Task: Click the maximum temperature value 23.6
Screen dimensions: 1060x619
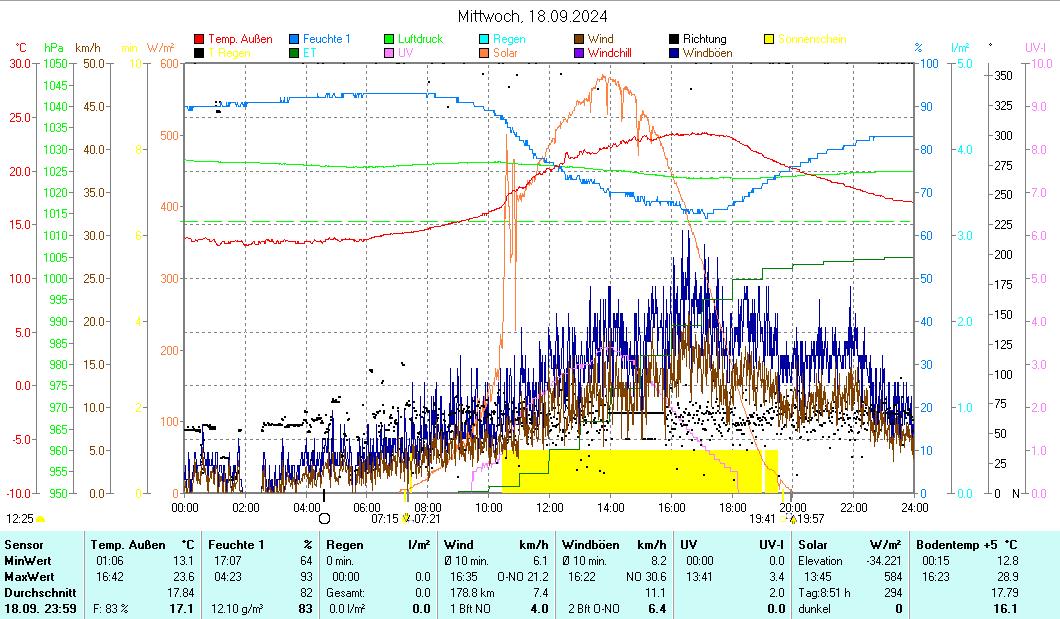Action: [x=183, y=577]
